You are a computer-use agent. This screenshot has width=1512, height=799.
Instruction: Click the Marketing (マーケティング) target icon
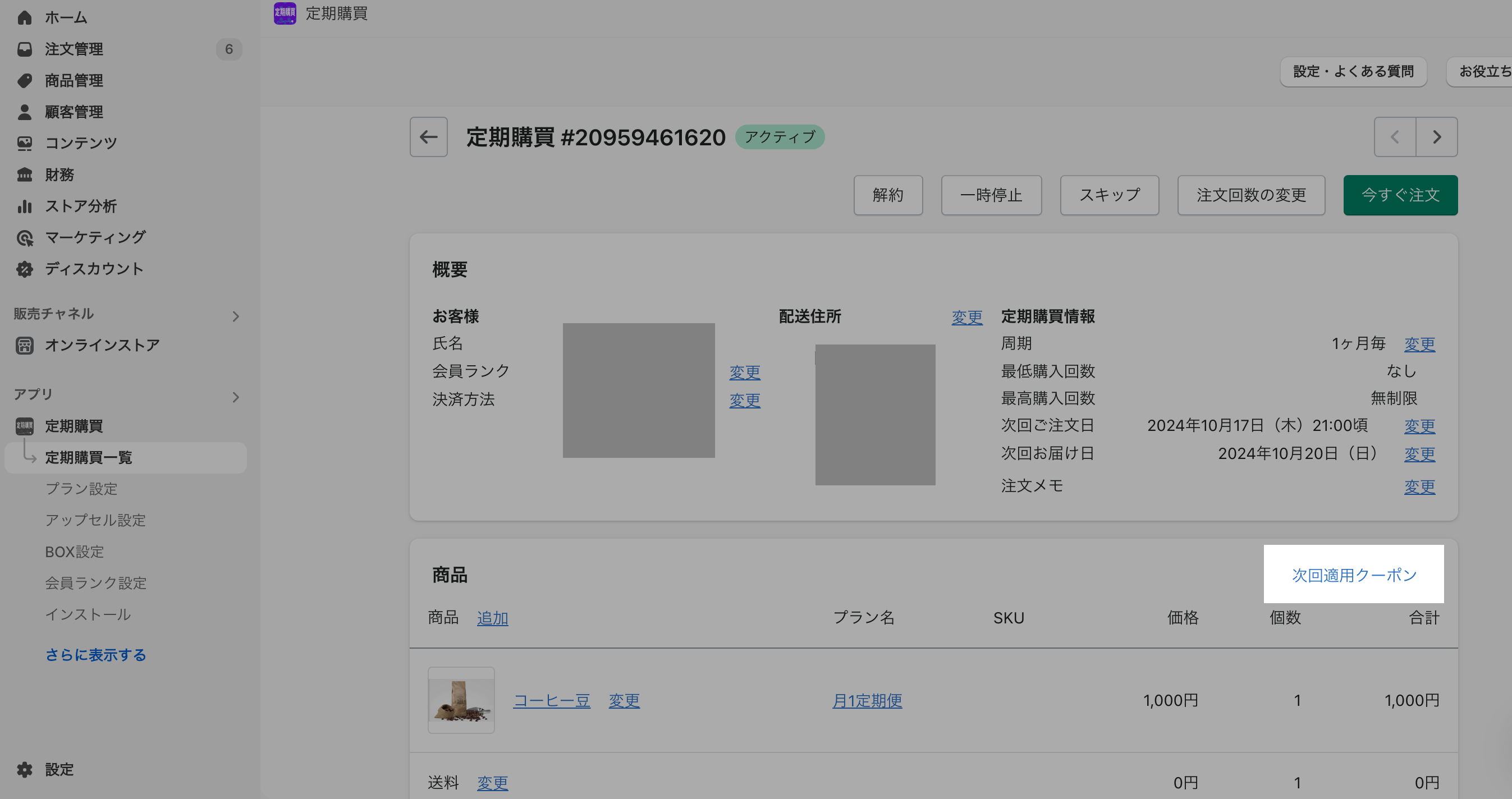pyautogui.click(x=24, y=237)
